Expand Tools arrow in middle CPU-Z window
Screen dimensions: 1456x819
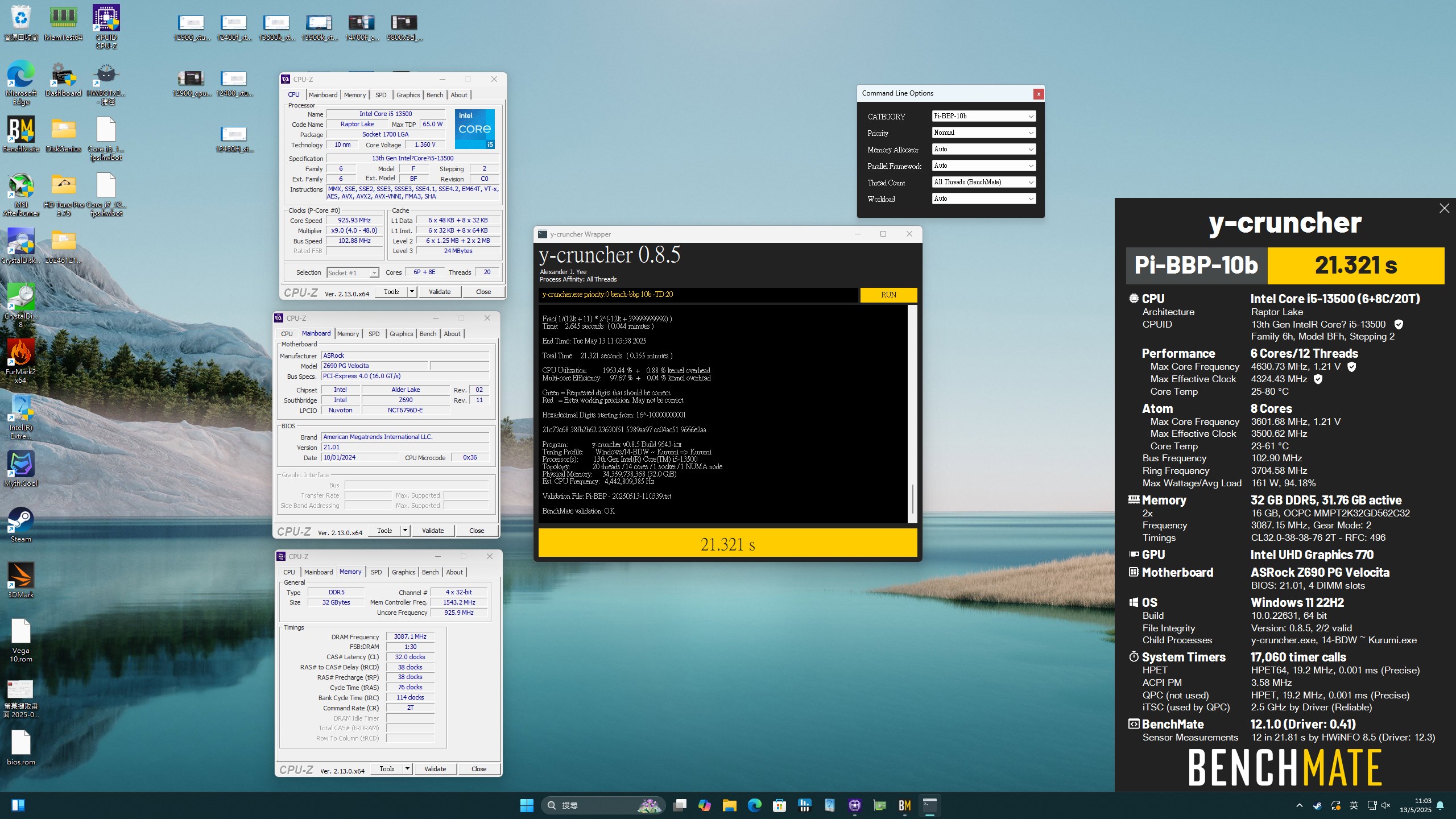click(406, 531)
